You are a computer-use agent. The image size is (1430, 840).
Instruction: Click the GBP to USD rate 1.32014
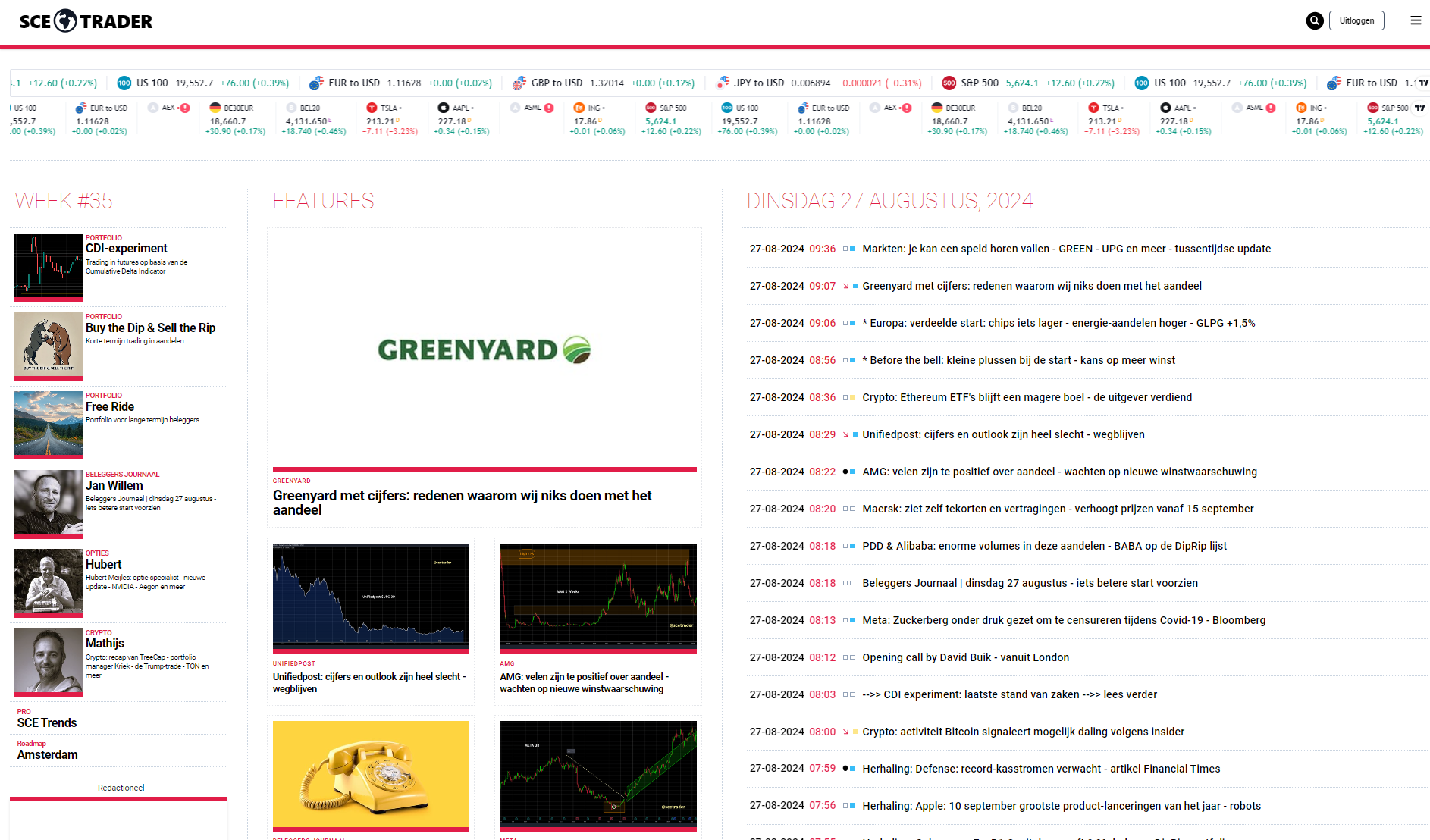[x=607, y=83]
